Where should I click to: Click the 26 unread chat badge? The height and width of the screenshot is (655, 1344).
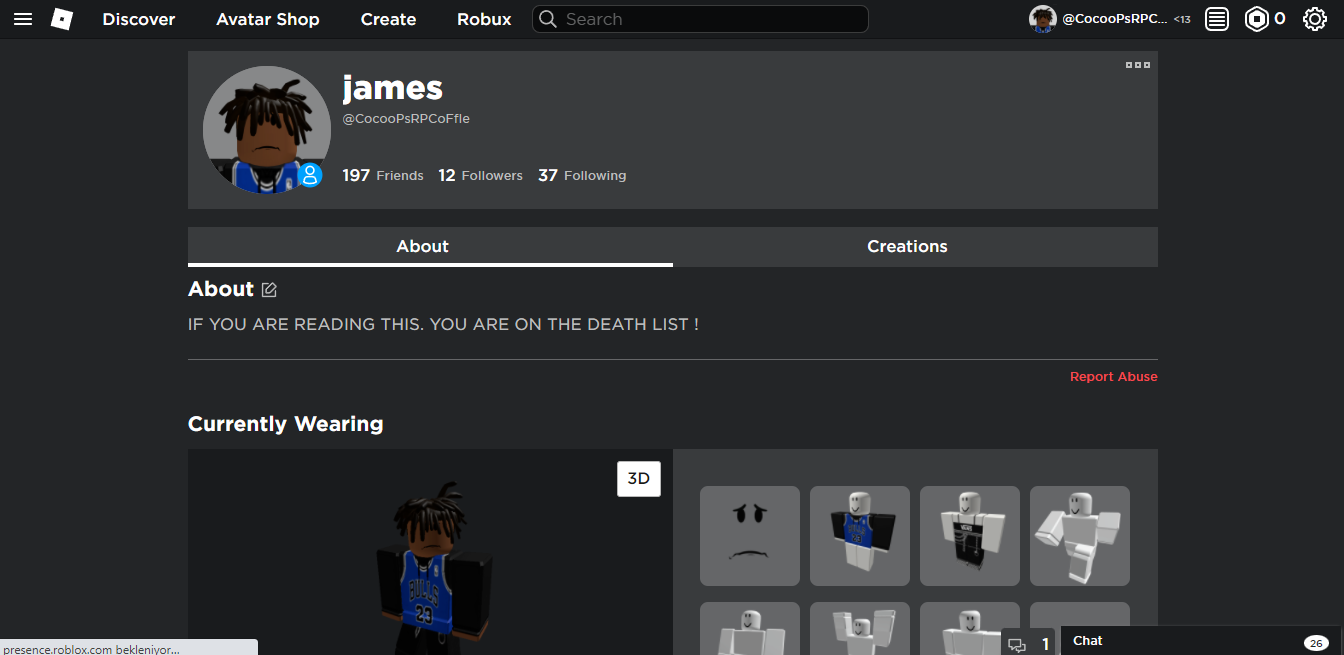click(1316, 642)
